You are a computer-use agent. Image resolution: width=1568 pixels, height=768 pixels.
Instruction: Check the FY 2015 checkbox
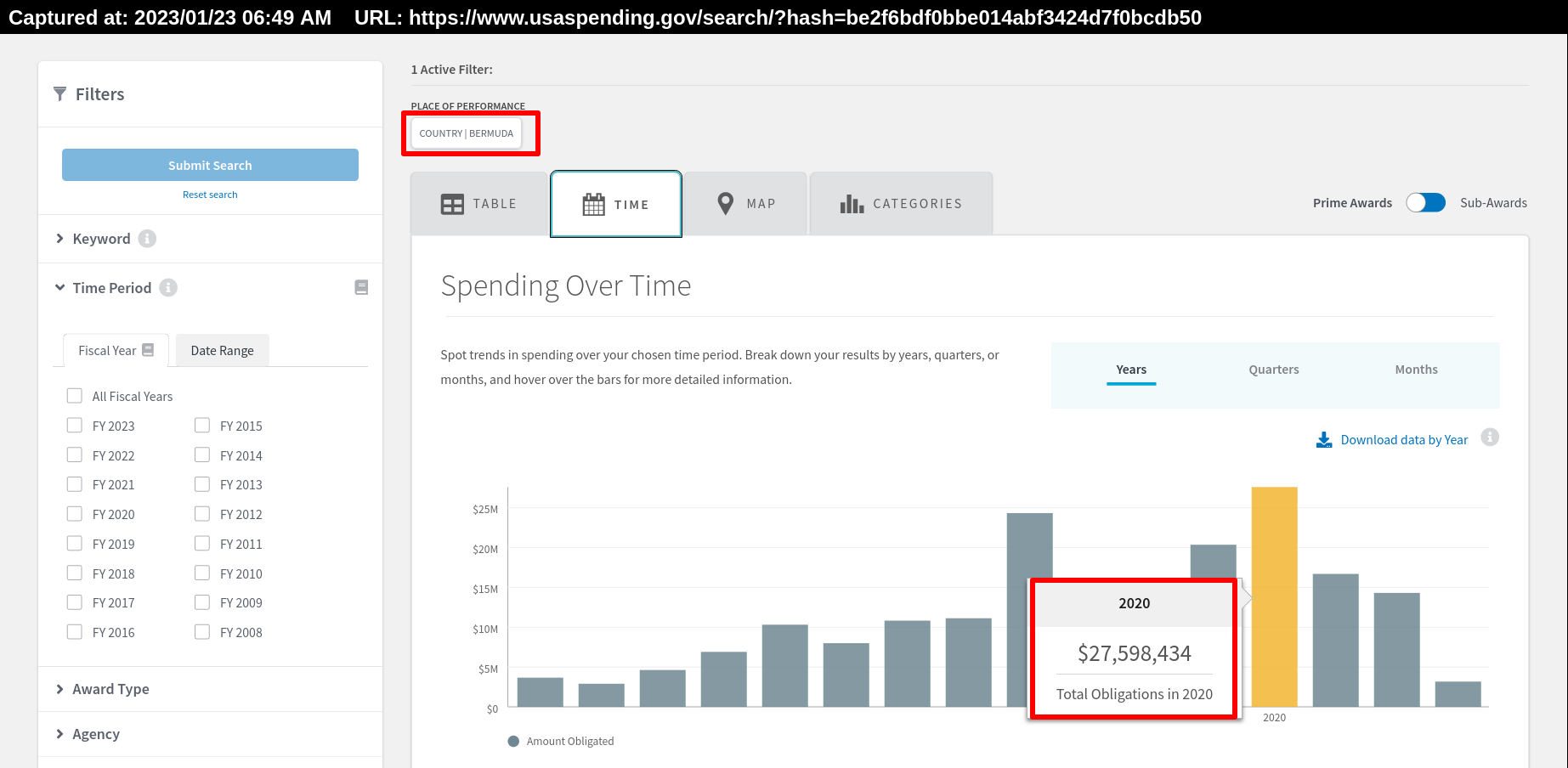pos(202,426)
